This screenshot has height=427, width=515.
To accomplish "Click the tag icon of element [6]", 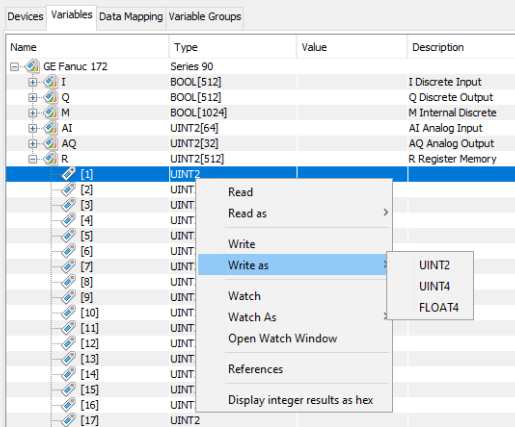I will (69, 251).
